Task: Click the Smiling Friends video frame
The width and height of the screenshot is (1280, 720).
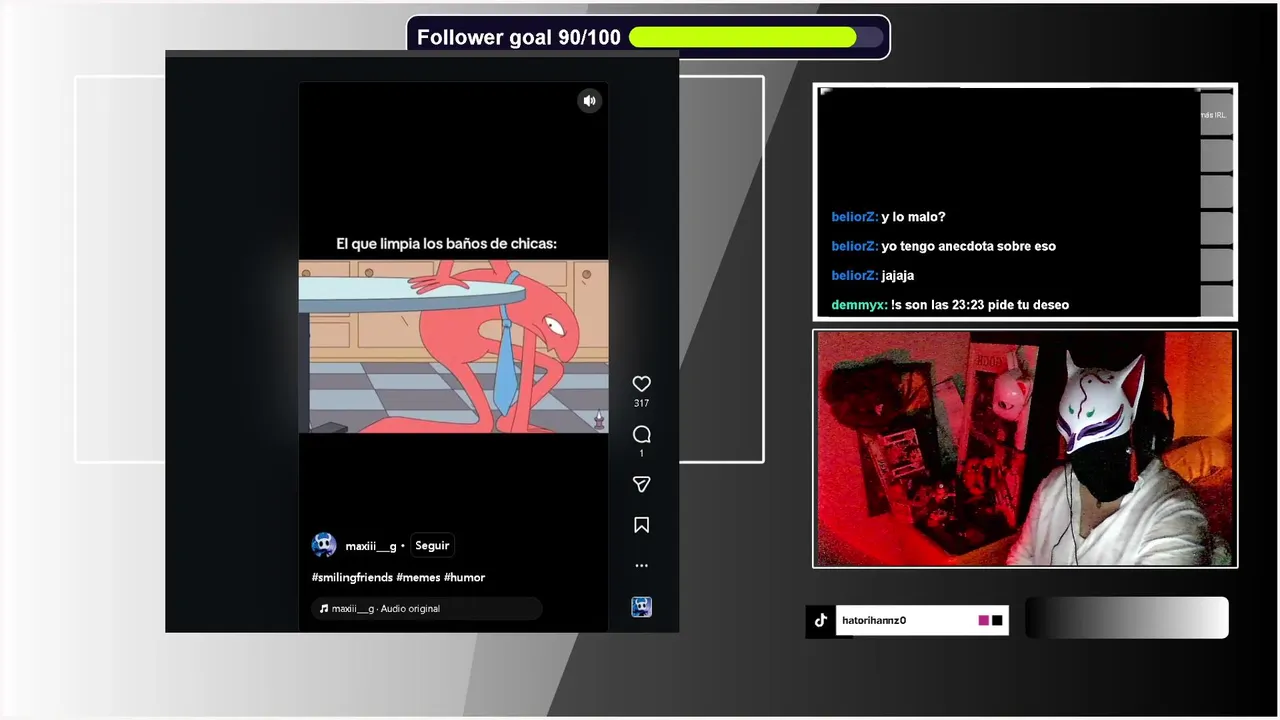Action: (453, 346)
